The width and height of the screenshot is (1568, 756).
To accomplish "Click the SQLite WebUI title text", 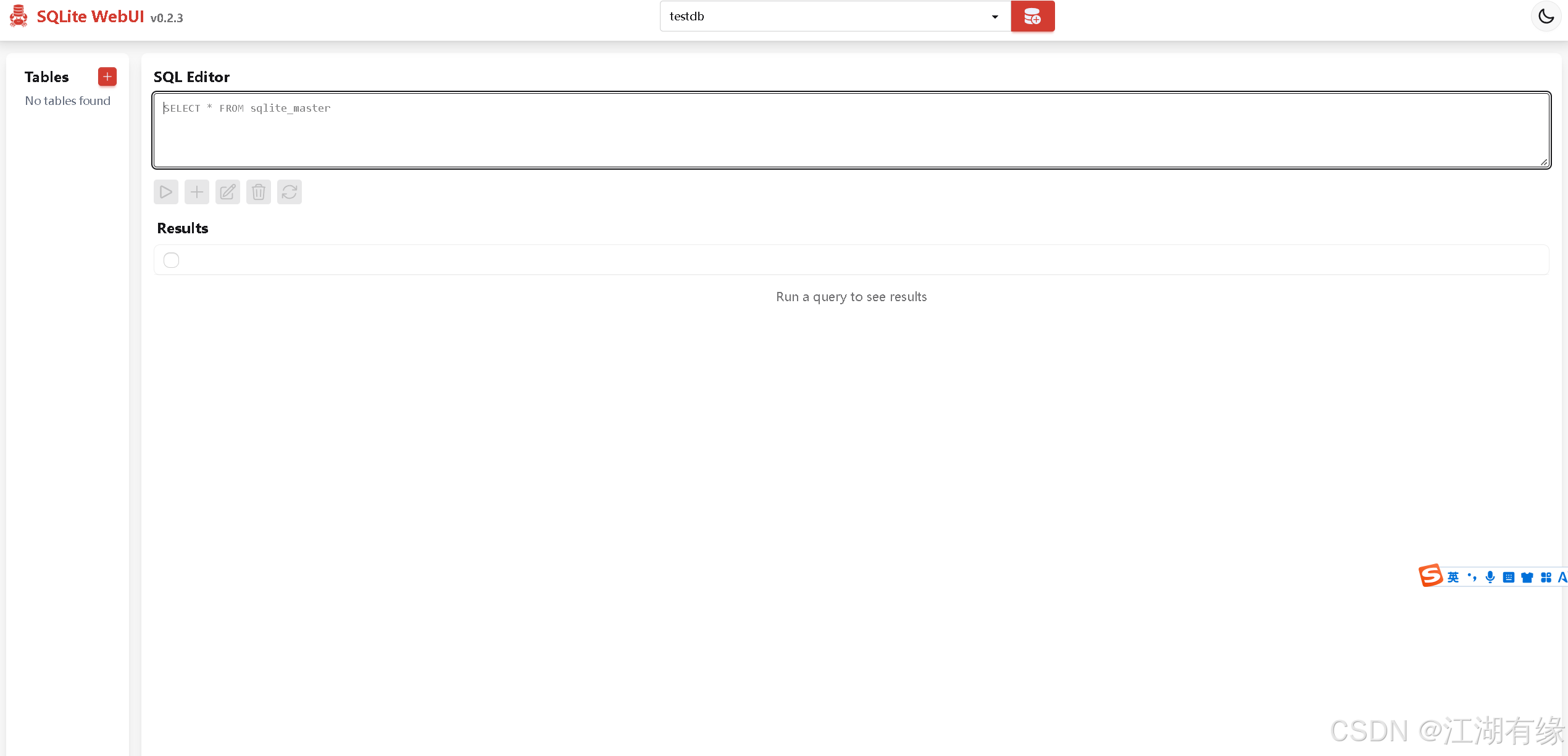I will tap(90, 17).
